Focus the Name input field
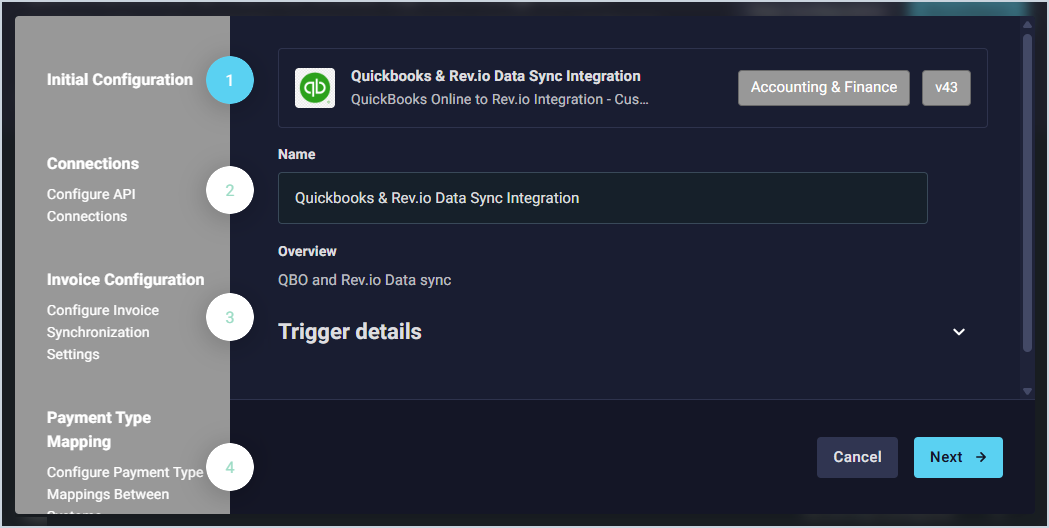Viewport: 1049px width, 528px height. pyautogui.click(x=603, y=198)
